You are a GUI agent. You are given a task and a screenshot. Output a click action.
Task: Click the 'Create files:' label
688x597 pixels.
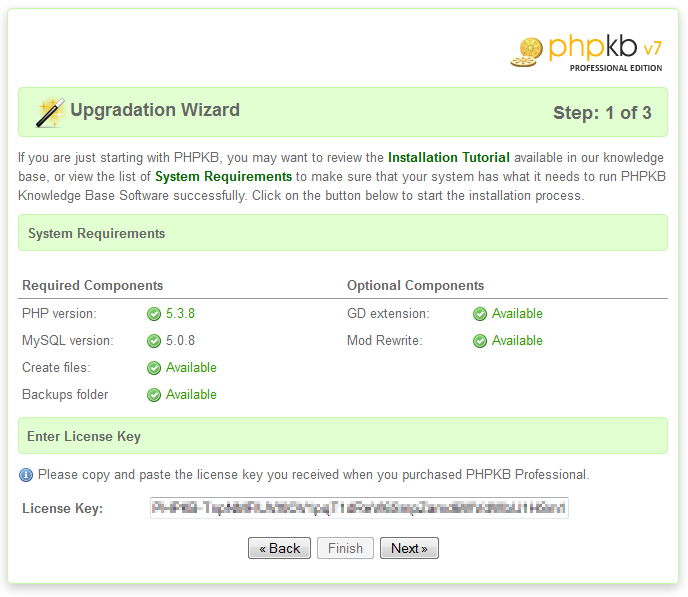[56, 368]
